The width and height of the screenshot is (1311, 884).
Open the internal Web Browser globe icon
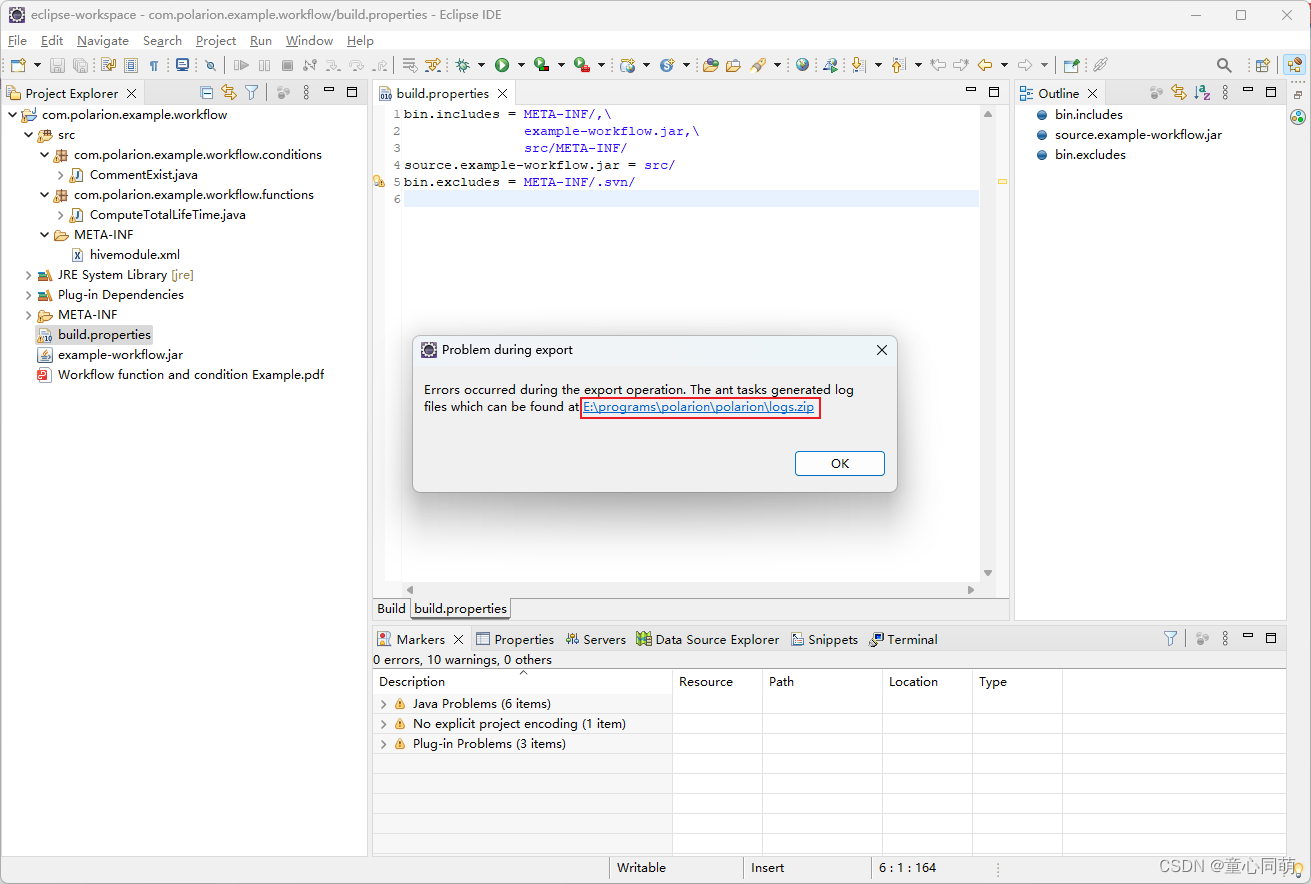point(802,65)
